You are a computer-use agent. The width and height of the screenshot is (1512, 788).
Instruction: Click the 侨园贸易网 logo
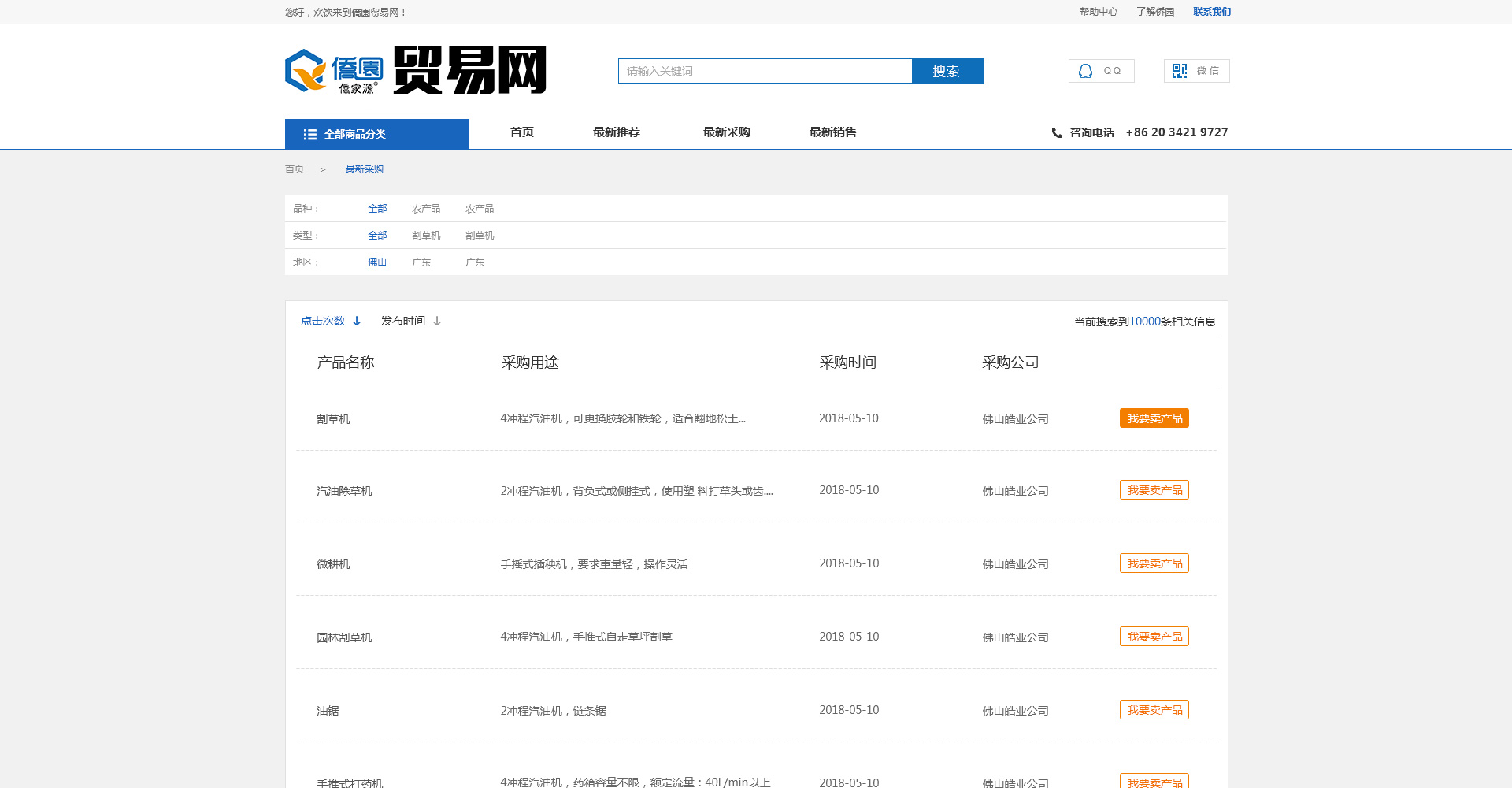415,71
